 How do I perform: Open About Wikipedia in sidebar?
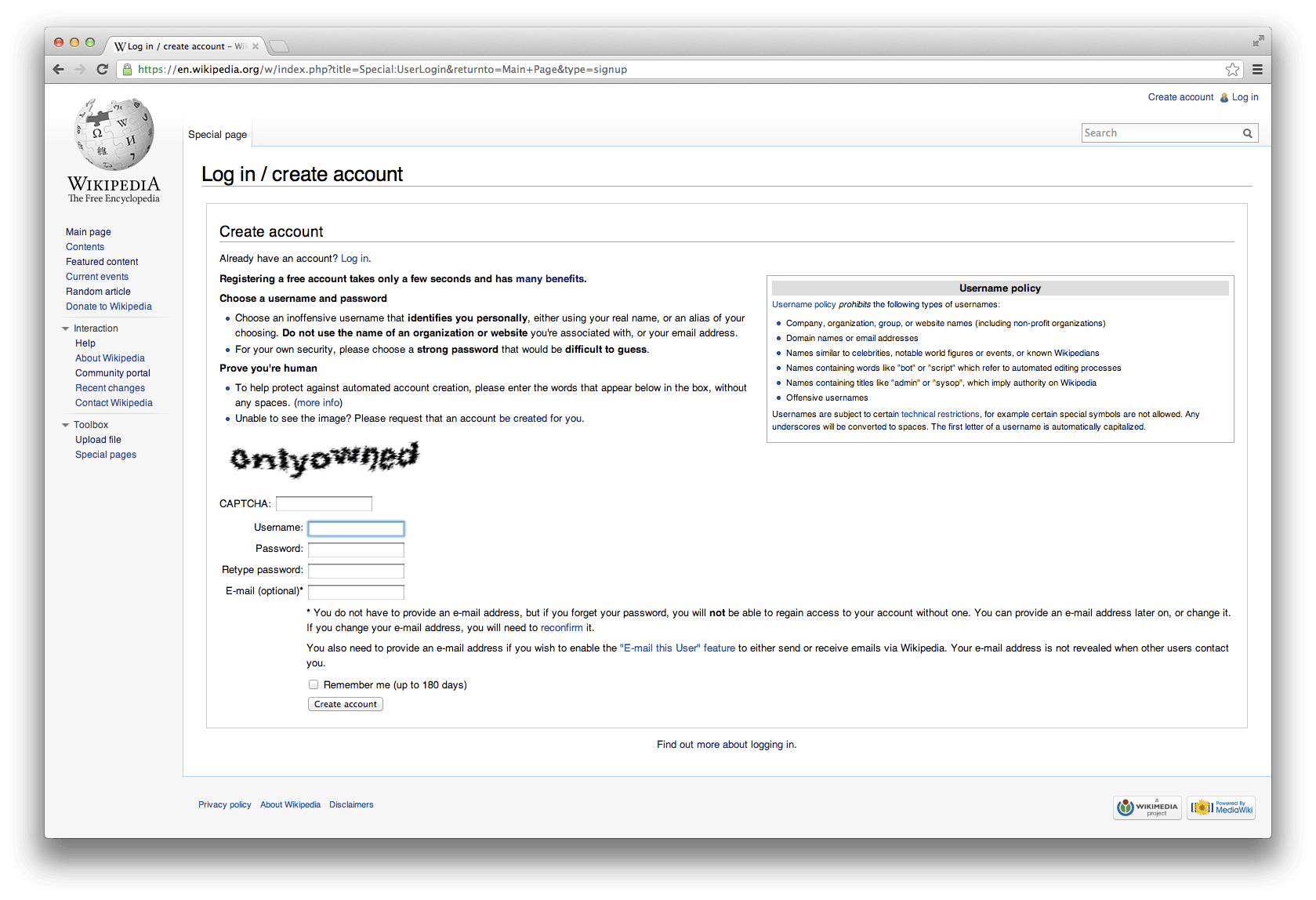point(110,358)
